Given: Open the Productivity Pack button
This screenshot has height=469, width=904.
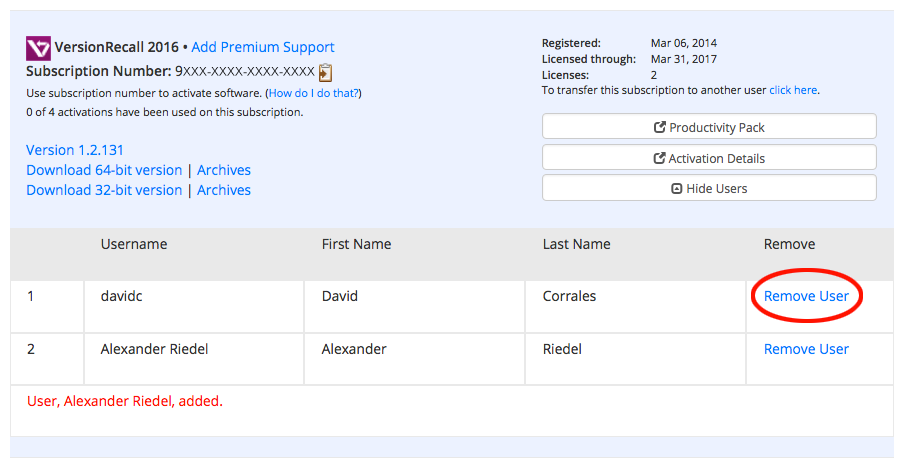Looking at the screenshot, I should pos(709,126).
